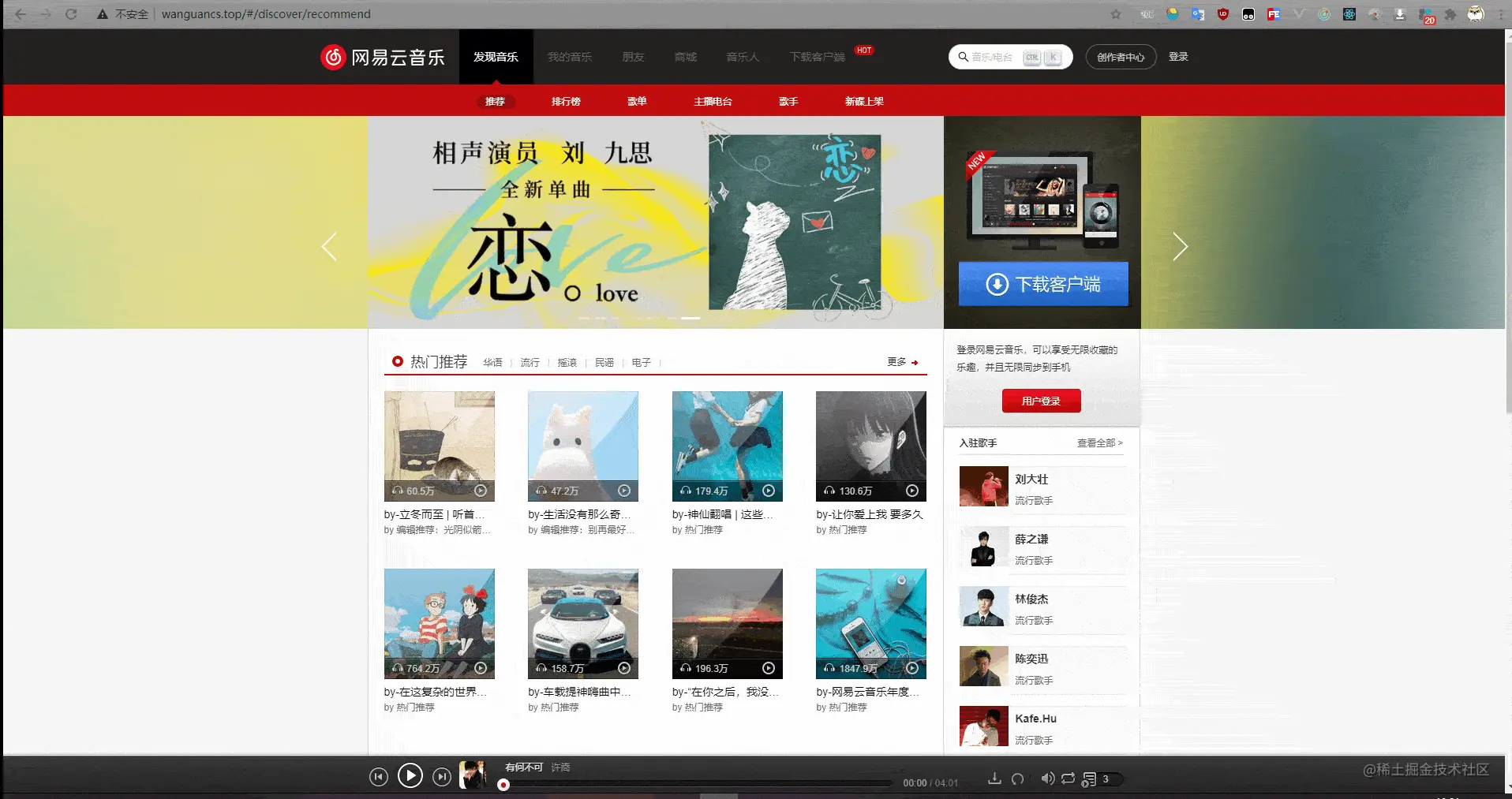The image size is (1512, 799).
Task: Reload the page with browser refresh icon
Action: pyautogui.click(x=71, y=14)
